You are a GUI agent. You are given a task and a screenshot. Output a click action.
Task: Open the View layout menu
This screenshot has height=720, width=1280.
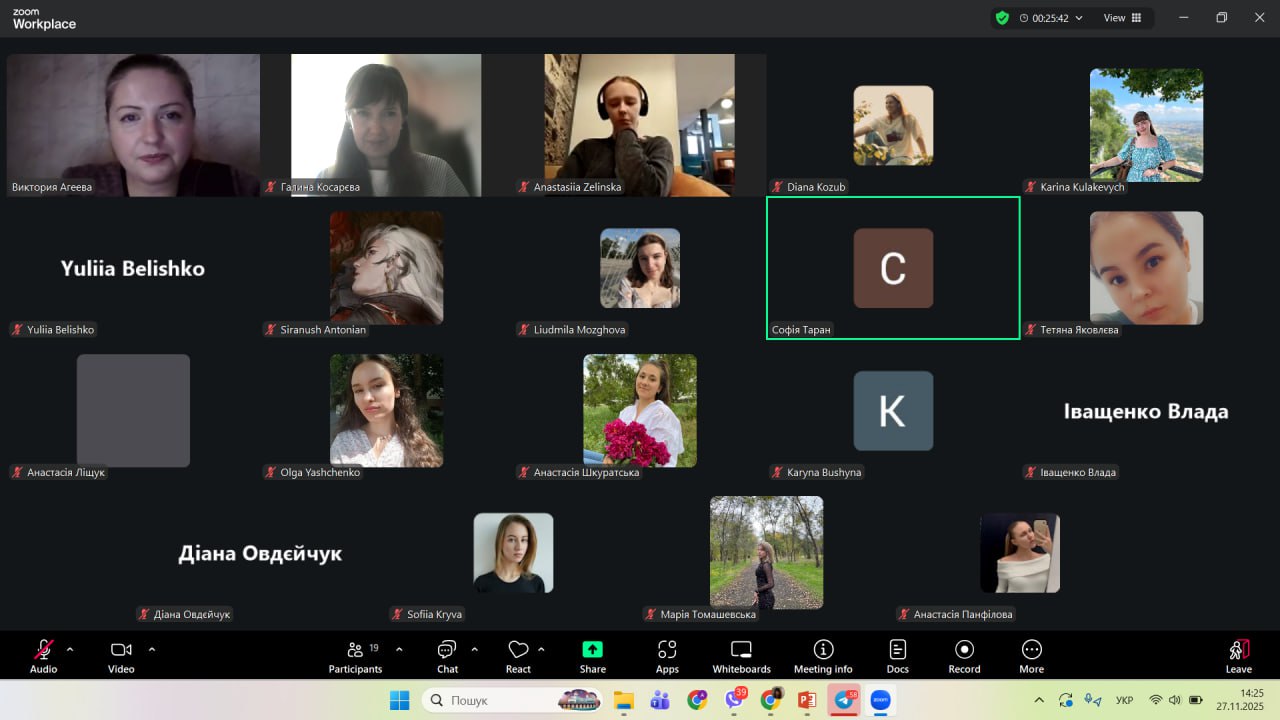click(1121, 18)
